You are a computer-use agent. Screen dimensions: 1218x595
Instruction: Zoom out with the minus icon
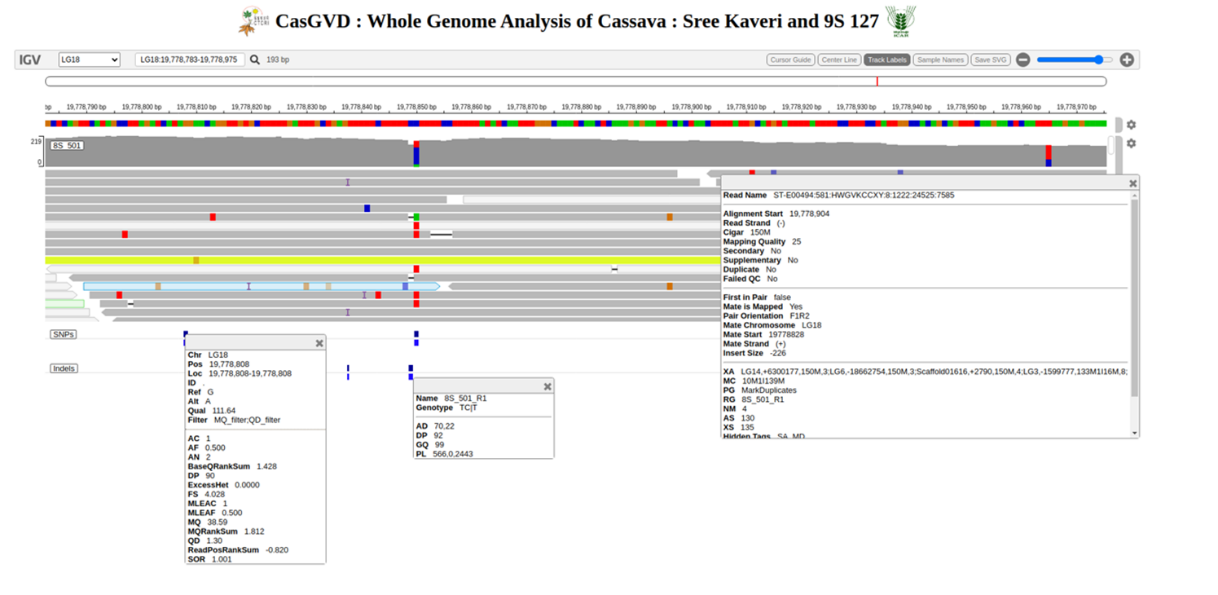[1023, 60]
